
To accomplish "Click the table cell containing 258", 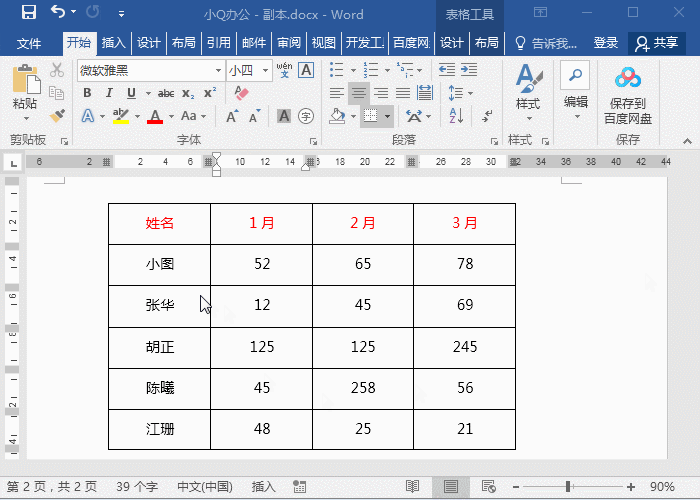I will click(x=363, y=388).
